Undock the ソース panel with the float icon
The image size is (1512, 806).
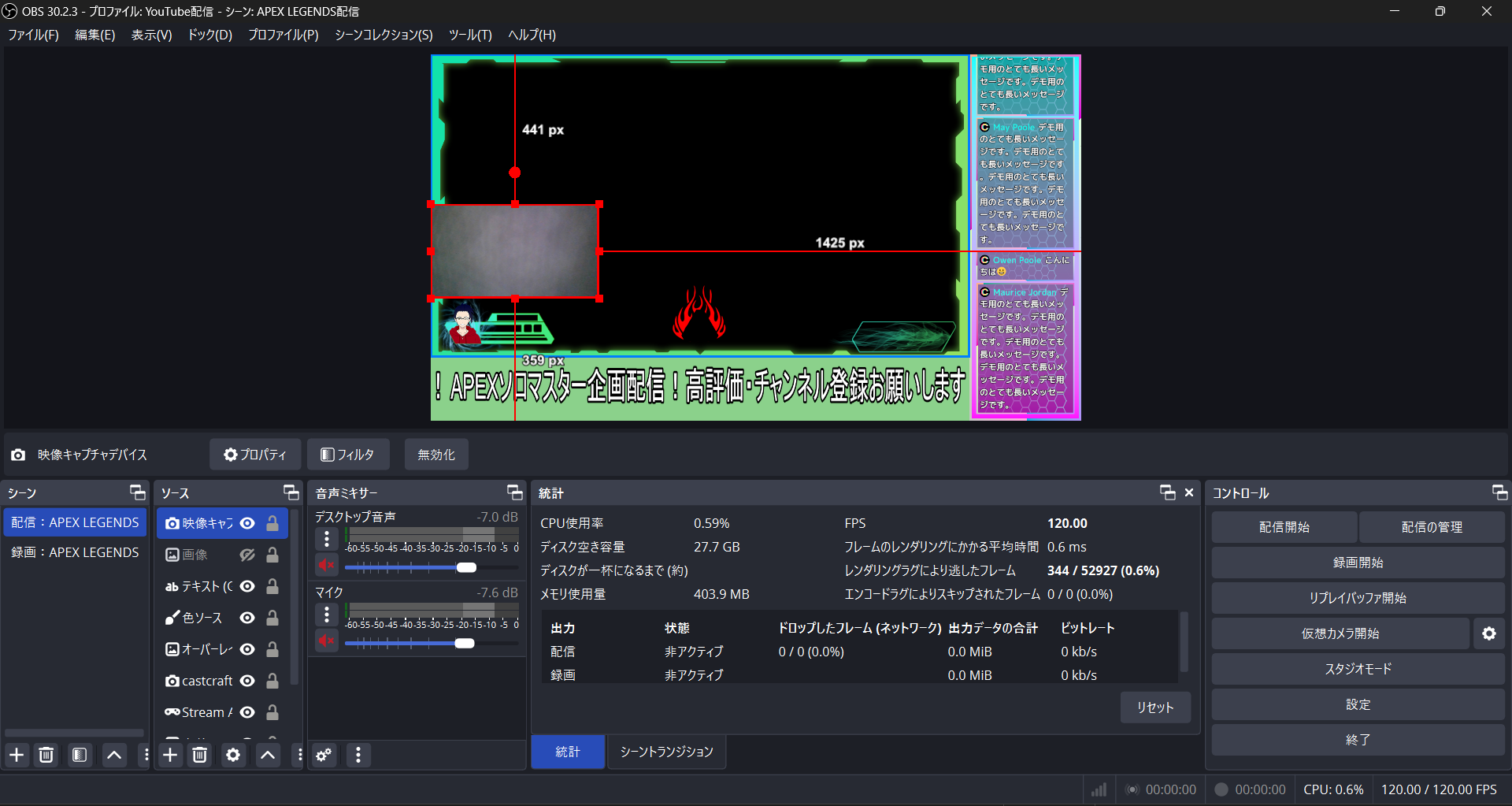(291, 492)
